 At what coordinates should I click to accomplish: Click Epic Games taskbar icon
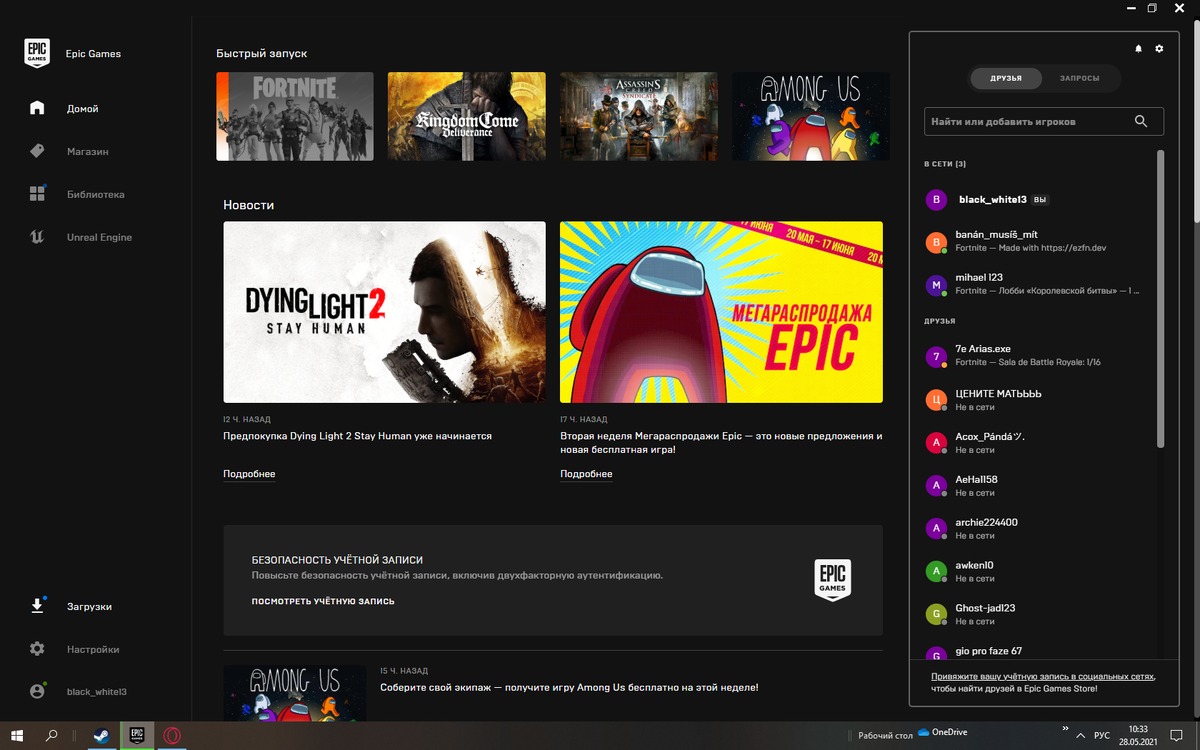[x=137, y=735]
